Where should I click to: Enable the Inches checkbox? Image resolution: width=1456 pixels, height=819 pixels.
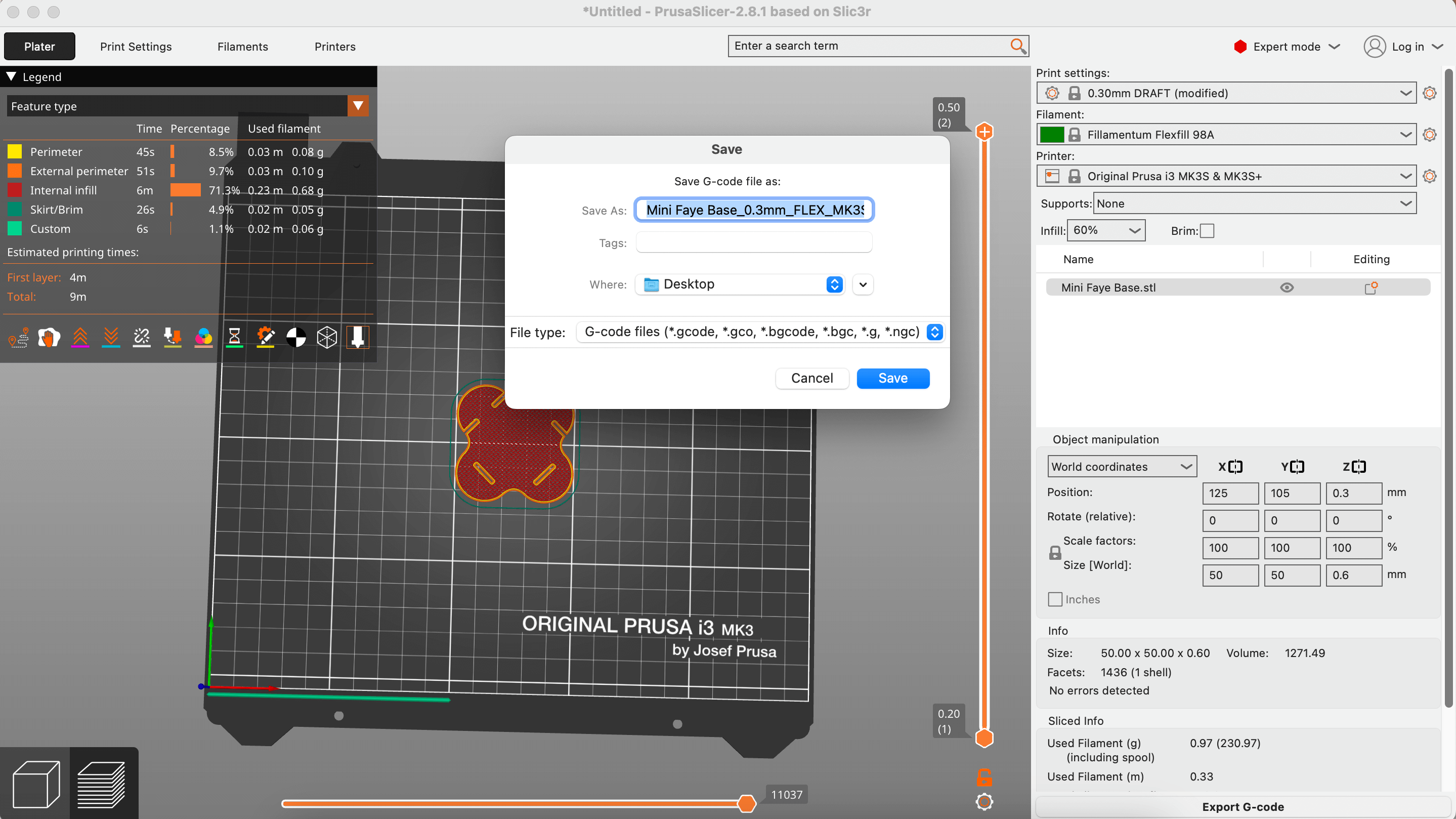coord(1055,599)
